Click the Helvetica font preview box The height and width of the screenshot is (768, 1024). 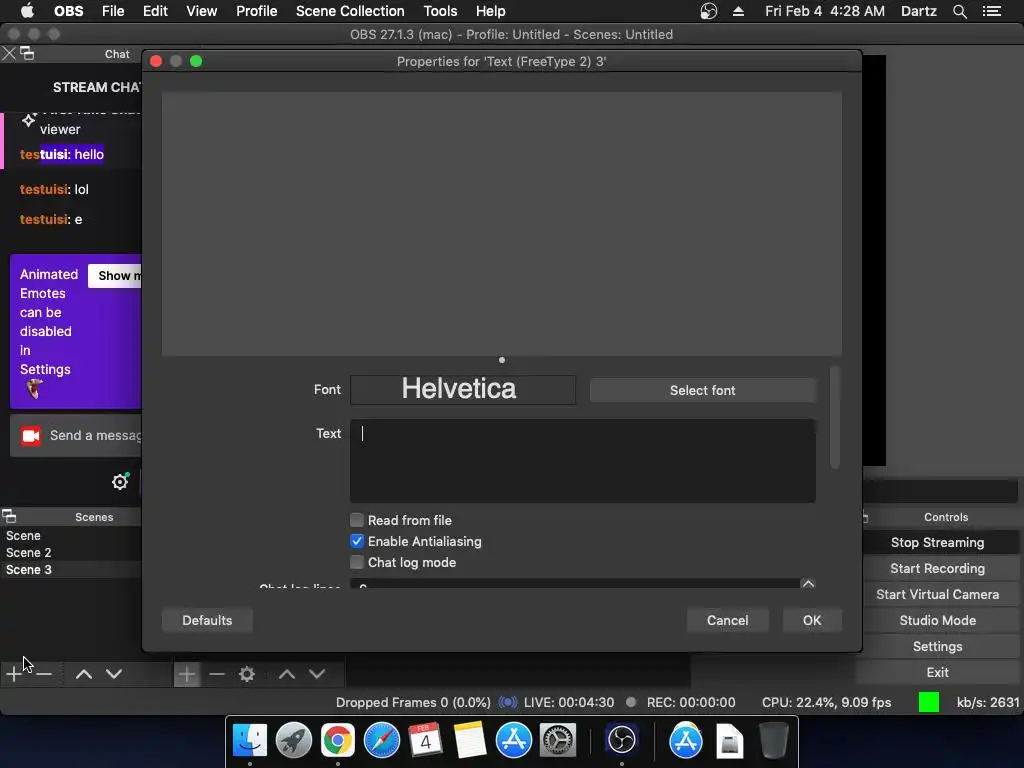pos(462,389)
